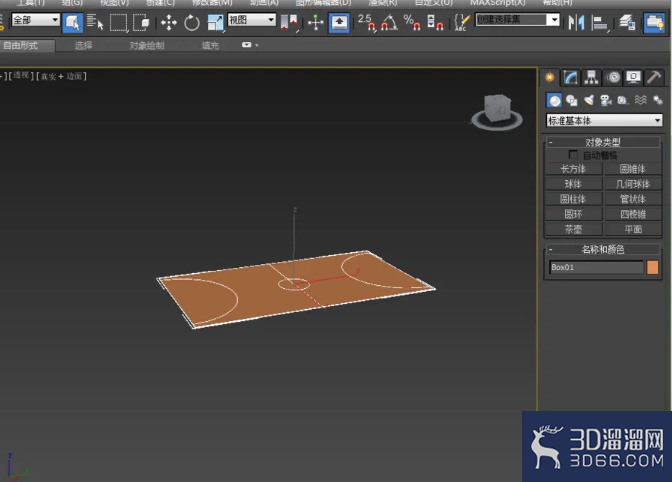
Task: Switch to the 选择 ribbon tab
Action: [x=83, y=46]
